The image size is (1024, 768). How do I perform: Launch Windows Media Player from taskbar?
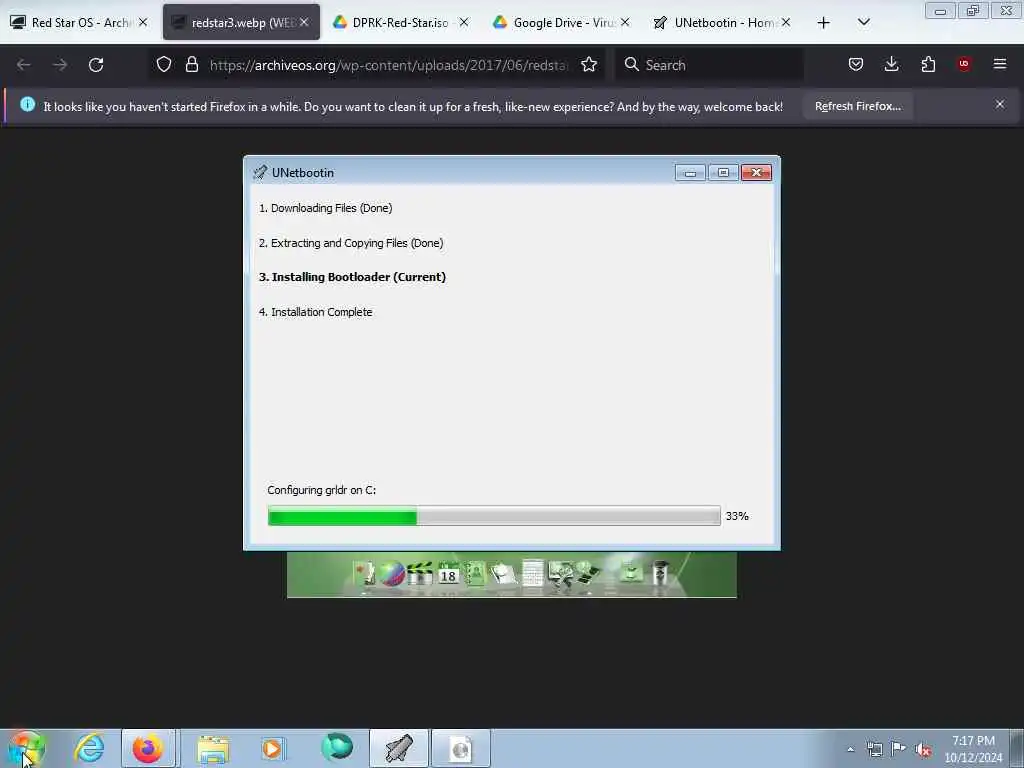272,748
